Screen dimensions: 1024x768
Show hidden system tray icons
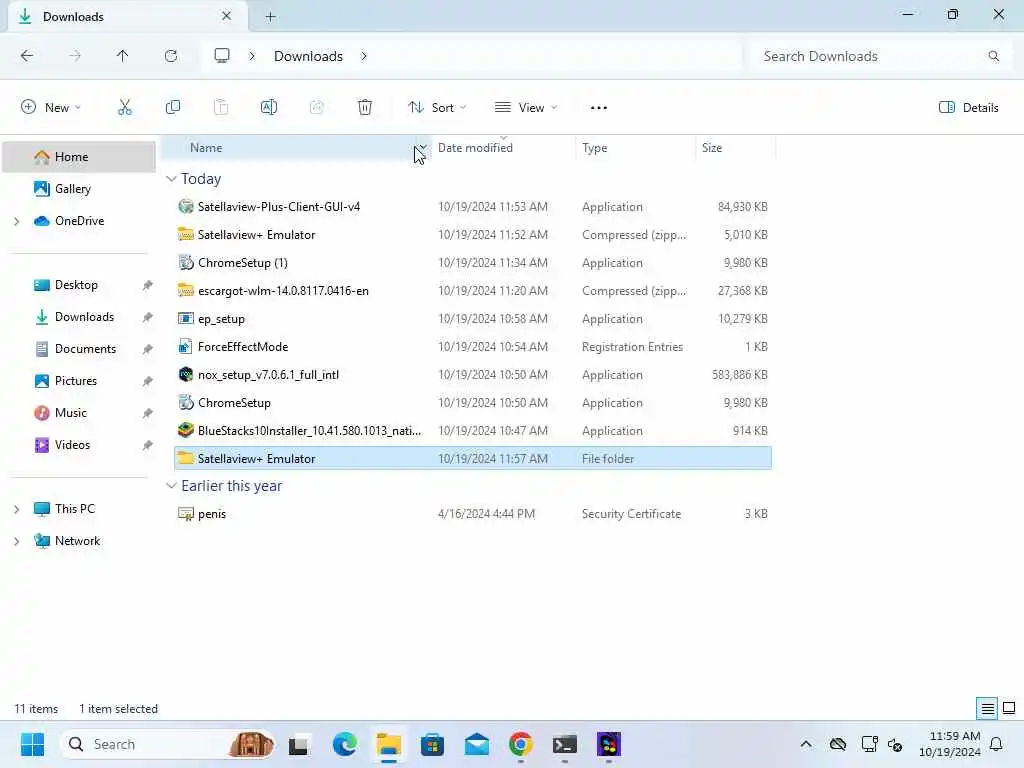pyautogui.click(x=806, y=744)
